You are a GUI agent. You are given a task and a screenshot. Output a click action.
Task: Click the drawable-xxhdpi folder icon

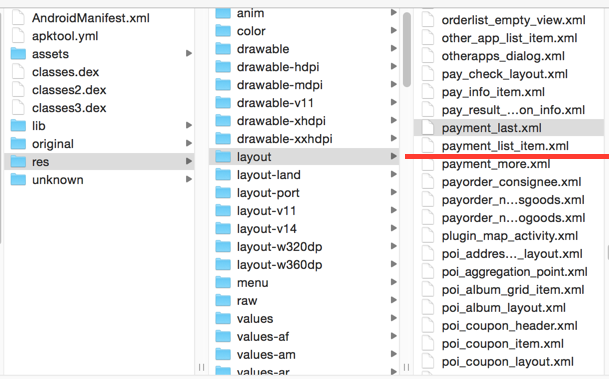pos(223,139)
